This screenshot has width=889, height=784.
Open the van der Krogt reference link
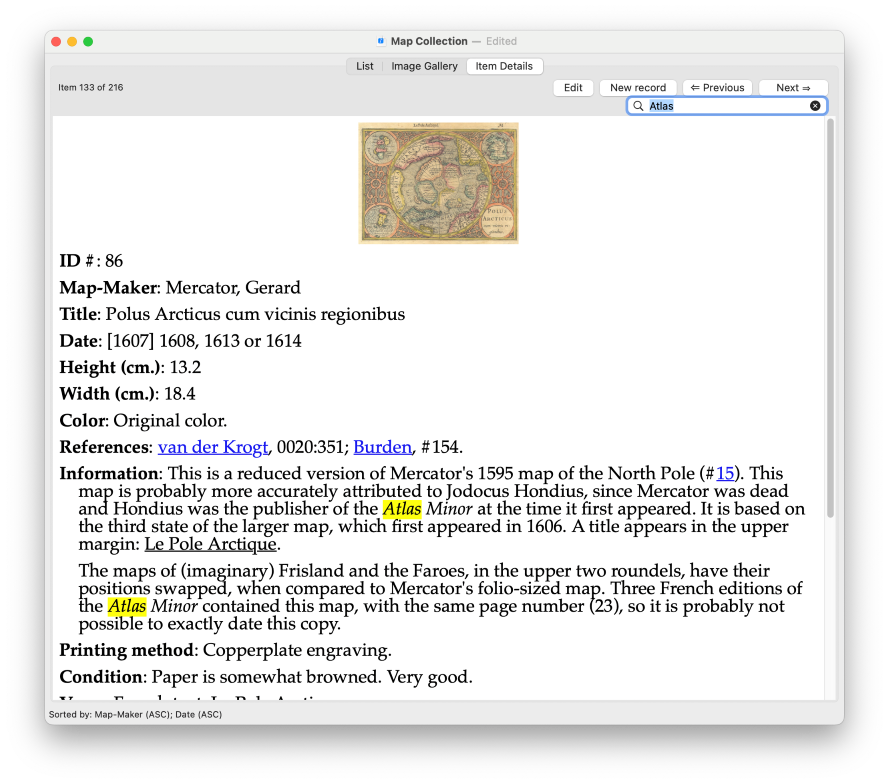(213, 447)
